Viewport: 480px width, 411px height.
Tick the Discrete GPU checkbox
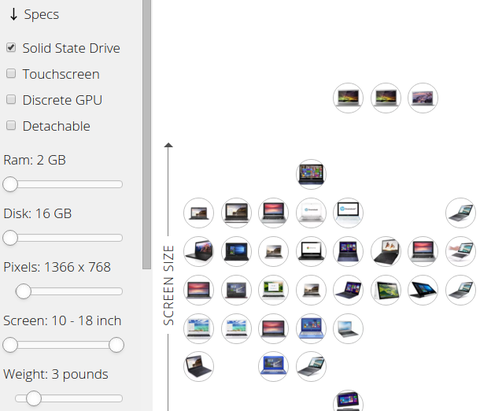[11, 99]
